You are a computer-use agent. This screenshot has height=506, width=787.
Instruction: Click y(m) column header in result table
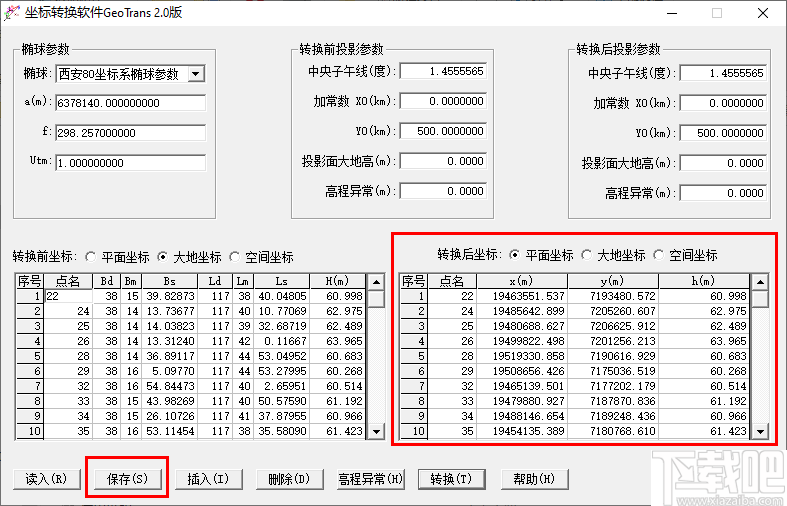[613, 281]
